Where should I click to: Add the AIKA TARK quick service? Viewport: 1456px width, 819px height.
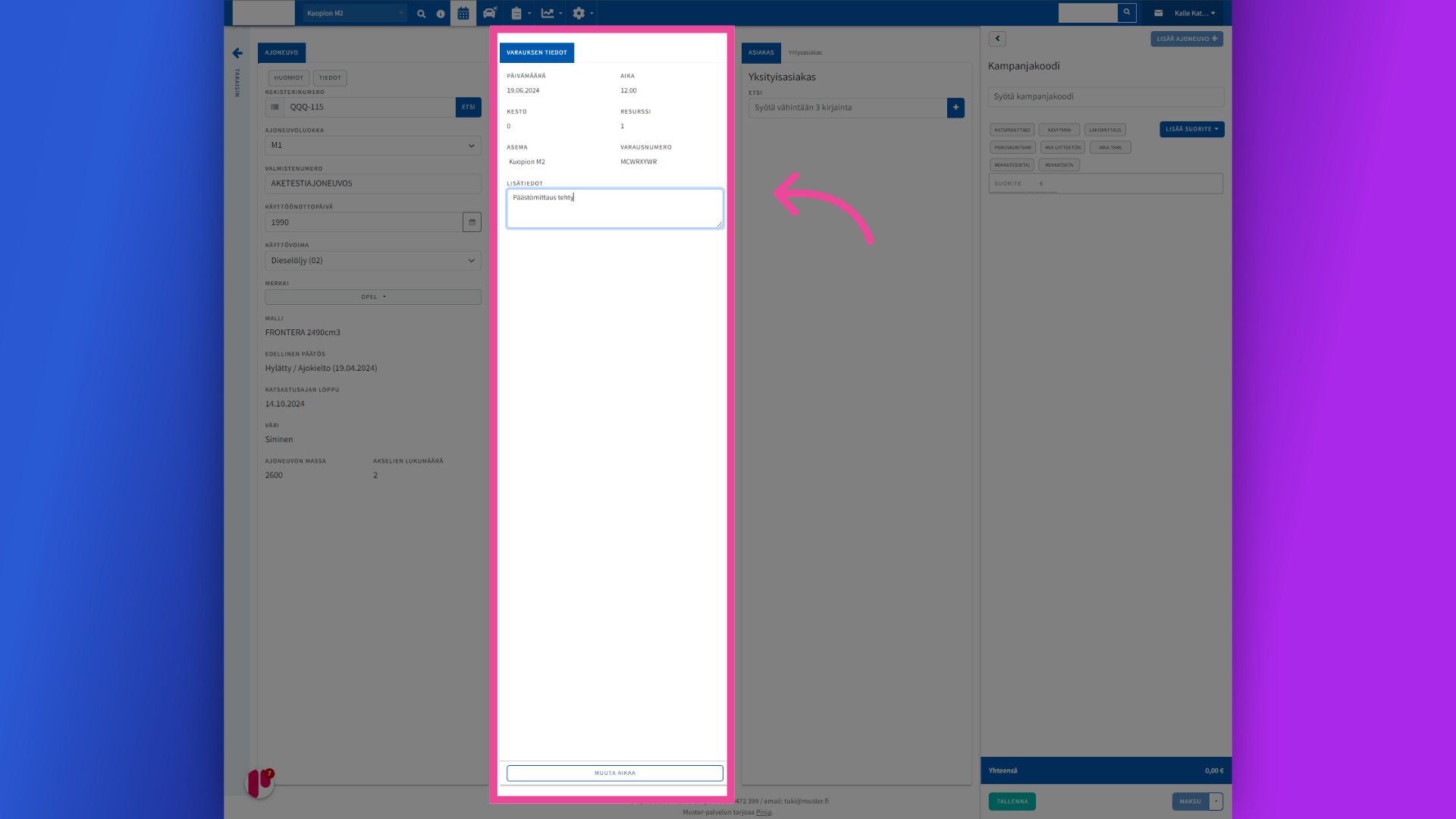pos(1109,148)
